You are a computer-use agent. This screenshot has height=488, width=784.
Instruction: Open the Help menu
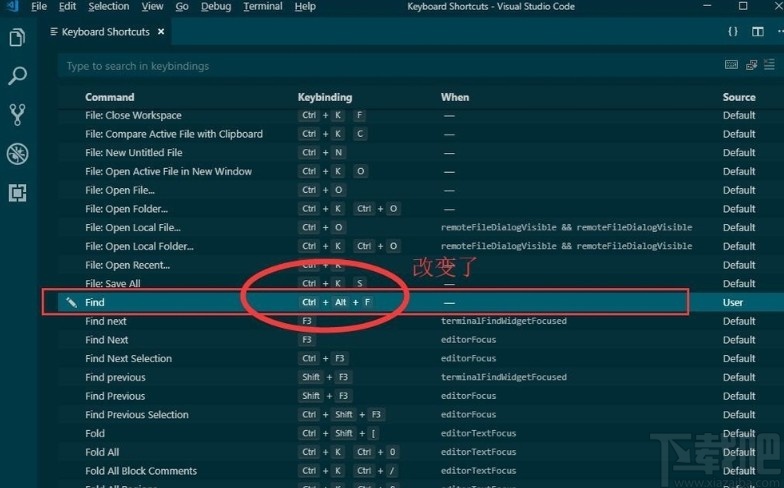[305, 6]
